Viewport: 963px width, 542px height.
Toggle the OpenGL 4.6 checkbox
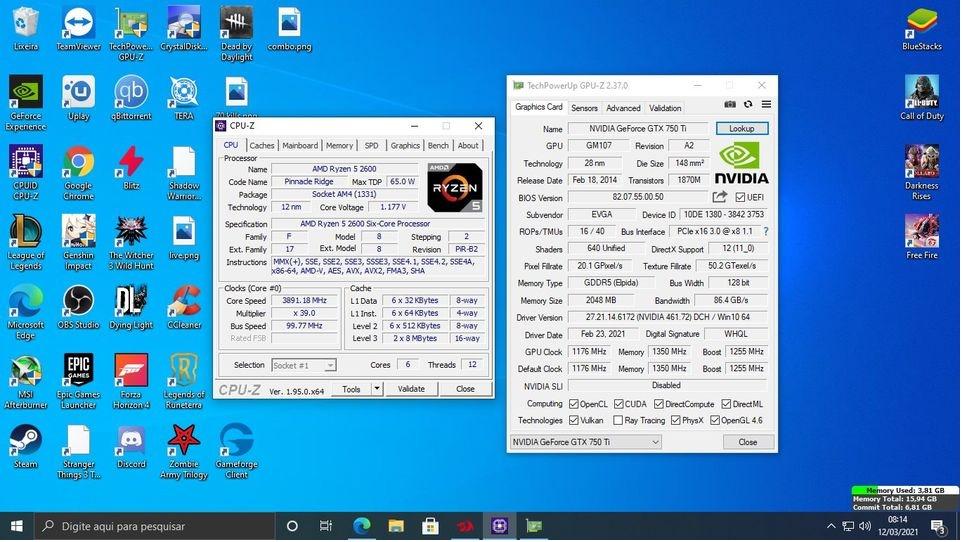click(715, 420)
